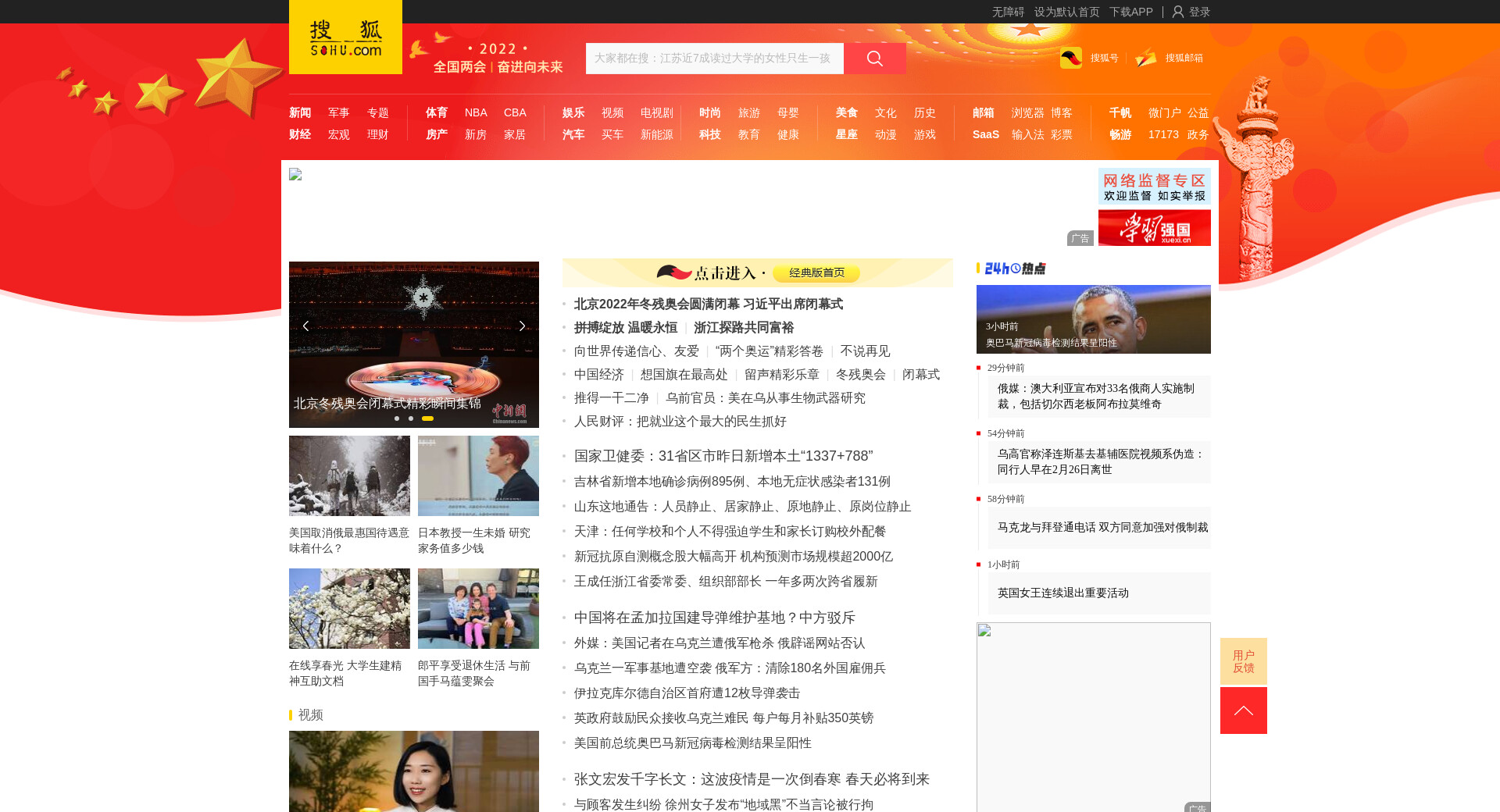Image resolution: width=1500 pixels, height=812 pixels.
Task: Open the 搜狐号 fox icon
Action: (x=1071, y=58)
